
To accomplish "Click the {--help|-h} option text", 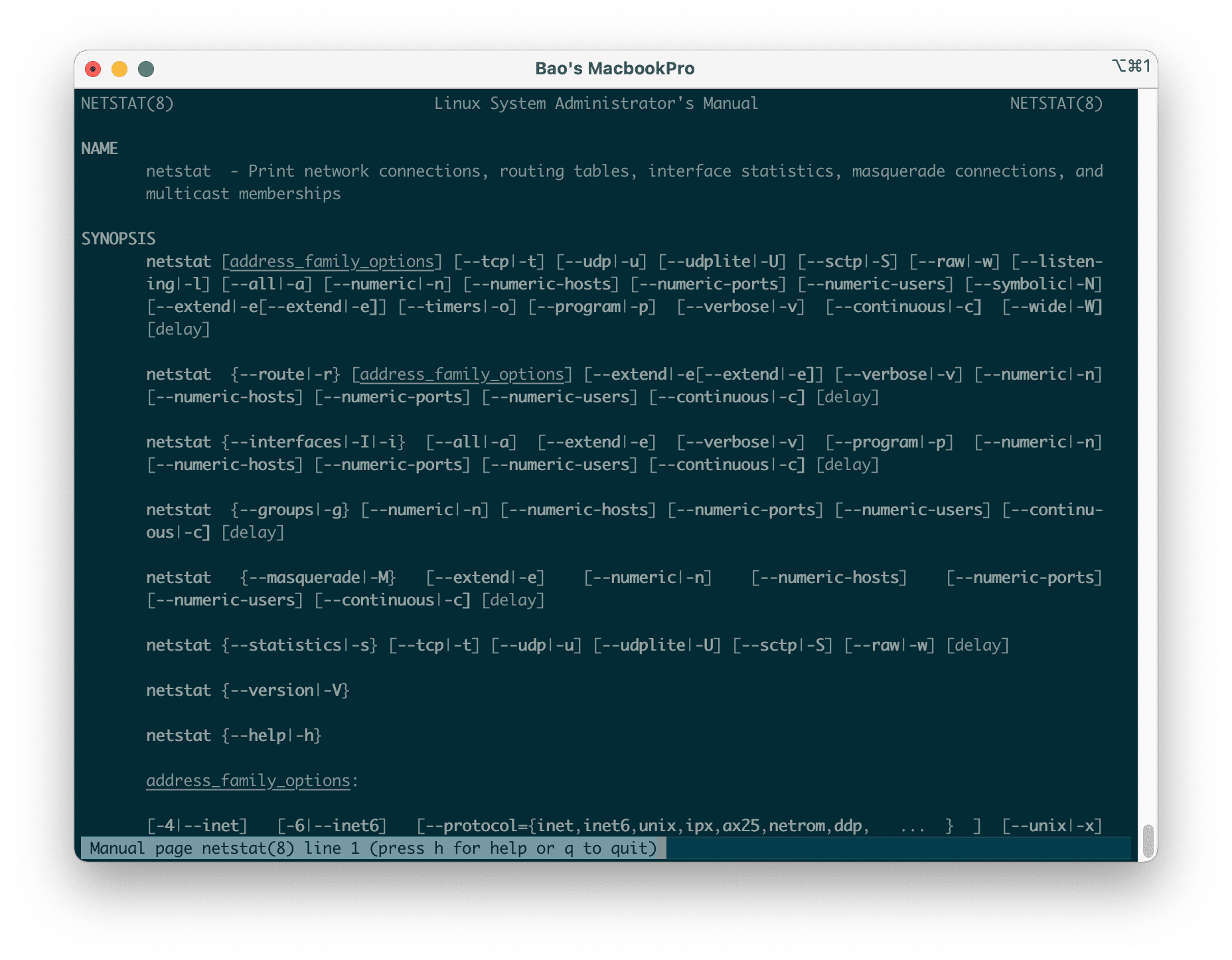I will click(x=271, y=736).
